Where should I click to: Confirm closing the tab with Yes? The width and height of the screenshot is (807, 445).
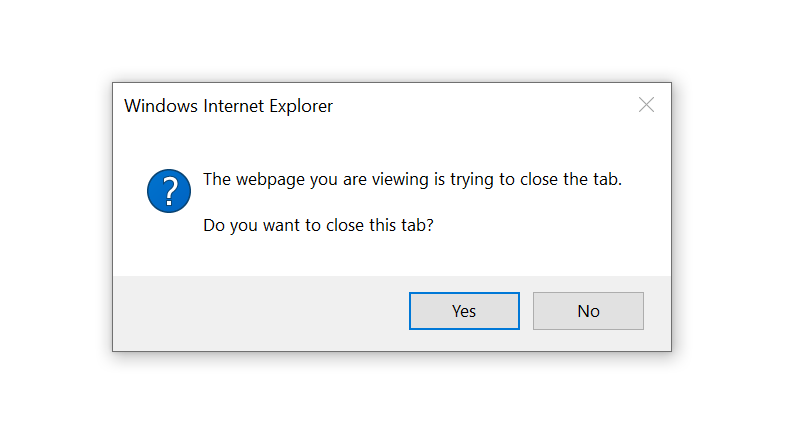[464, 311]
